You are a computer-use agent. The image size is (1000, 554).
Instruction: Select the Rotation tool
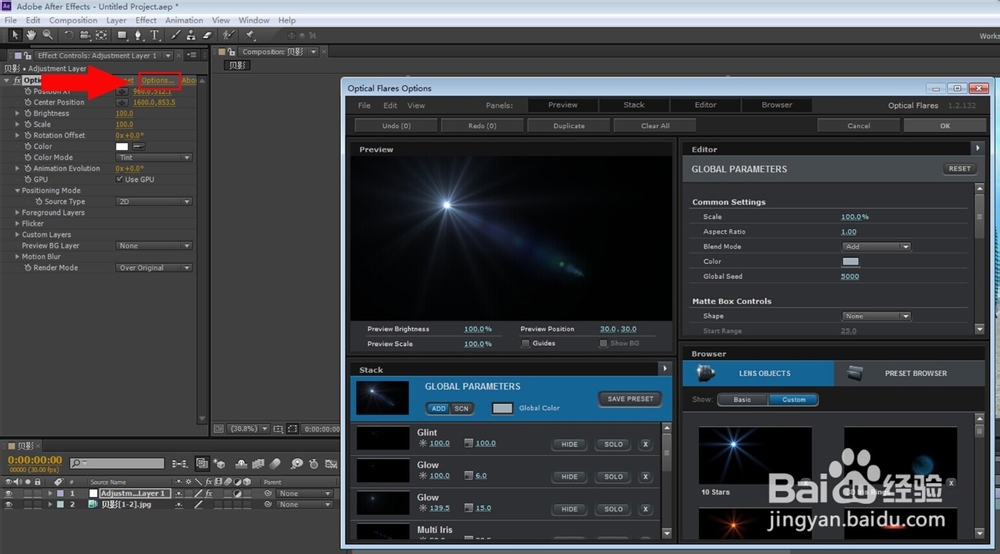[x=68, y=35]
